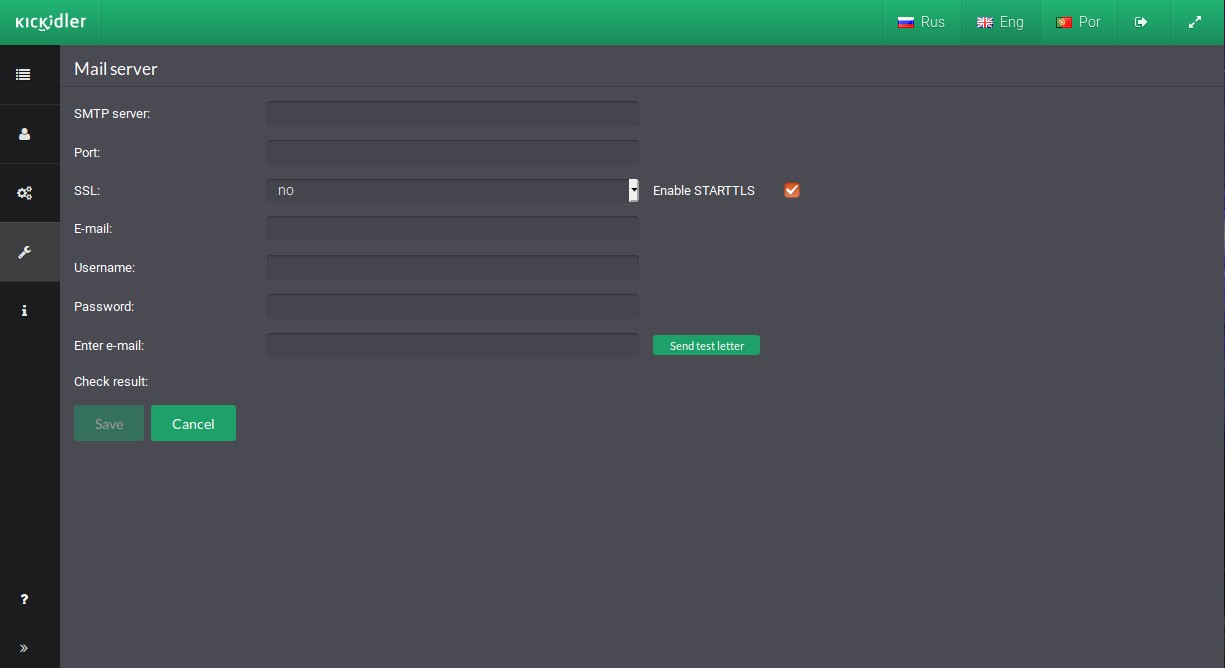Open the user icon in sidebar
This screenshot has width=1225, height=668.
[24, 134]
